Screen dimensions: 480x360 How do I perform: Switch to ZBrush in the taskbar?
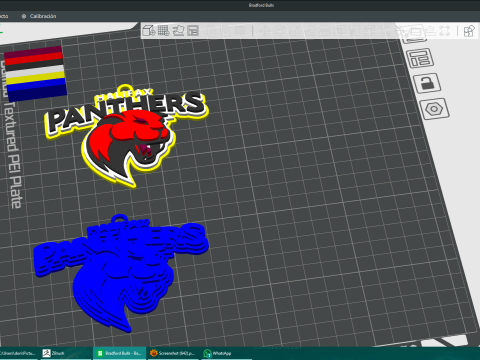[65, 353]
